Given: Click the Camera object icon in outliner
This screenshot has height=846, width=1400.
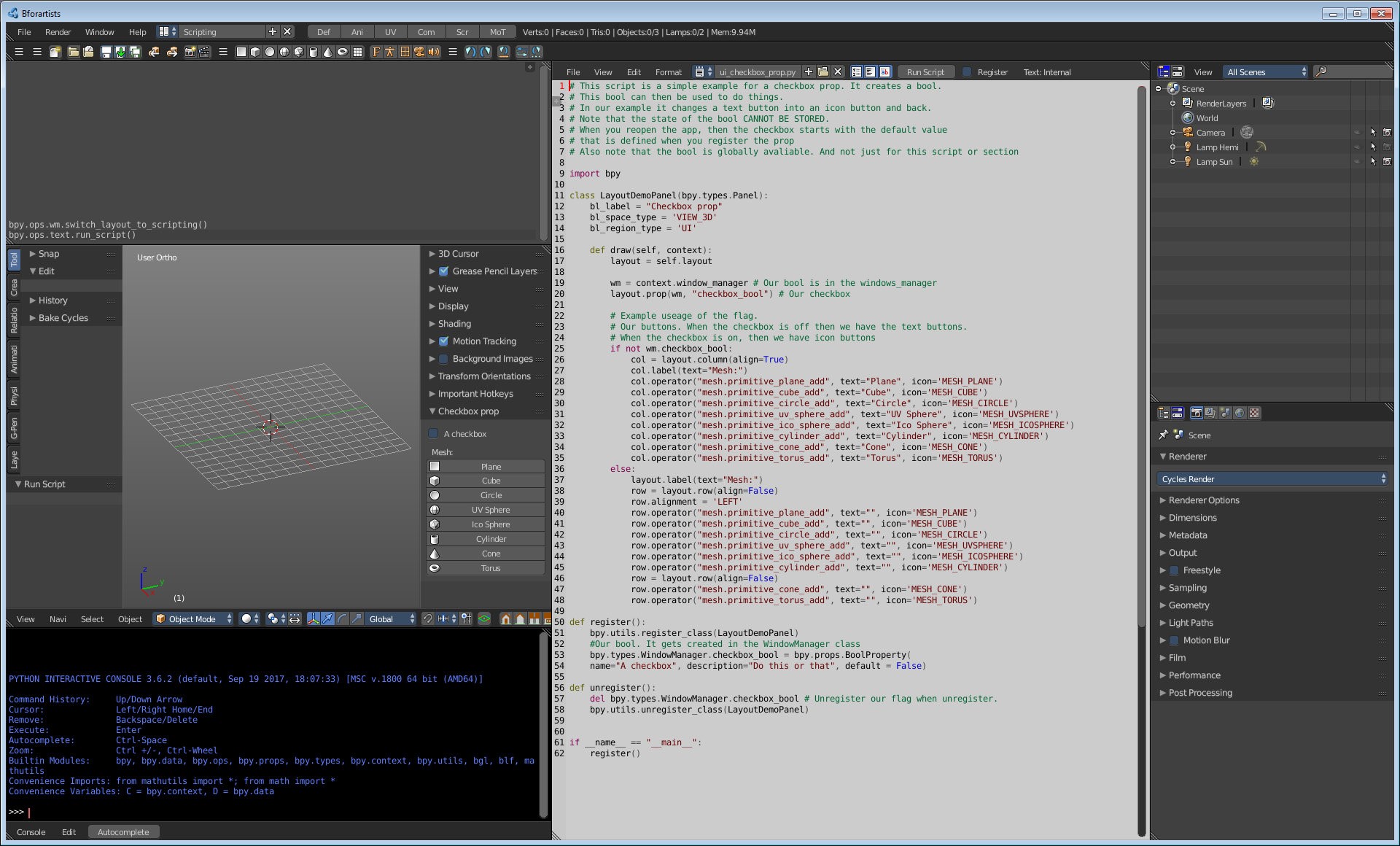Looking at the screenshot, I should [x=1187, y=133].
